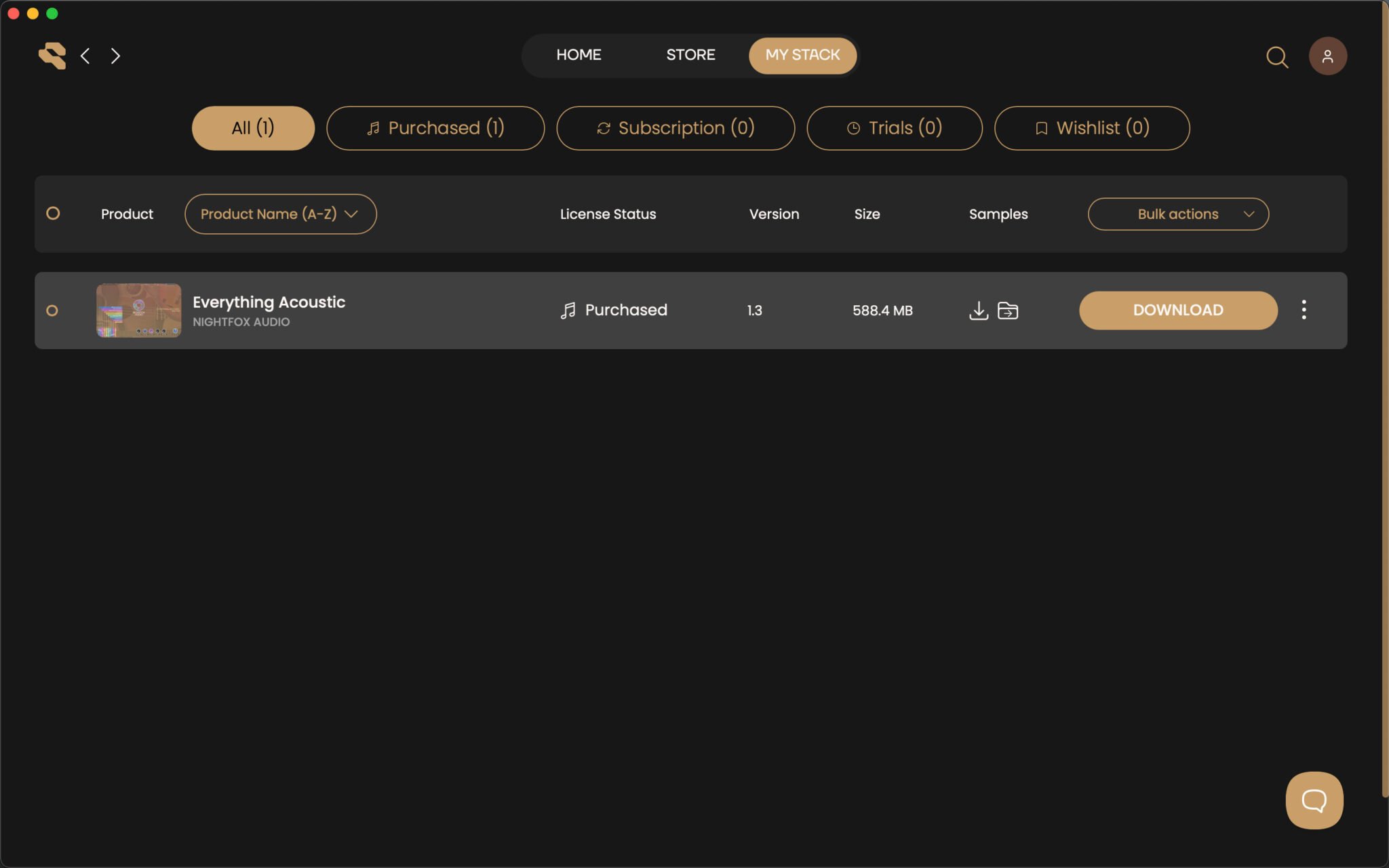The height and width of the screenshot is (868, 1389).
Task: Open the live chat bubble icon
Action: point(1314,800)
